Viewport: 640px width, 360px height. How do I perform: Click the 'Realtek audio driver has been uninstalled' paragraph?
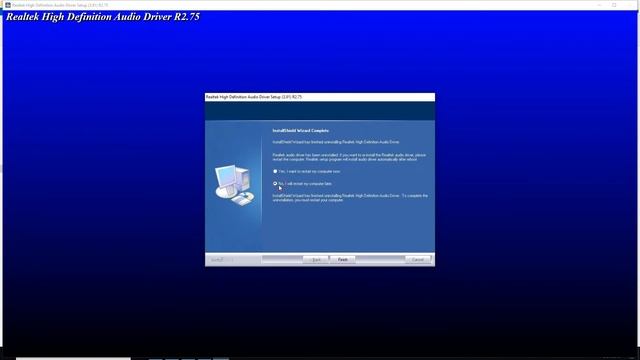click(x=349, y=157)
